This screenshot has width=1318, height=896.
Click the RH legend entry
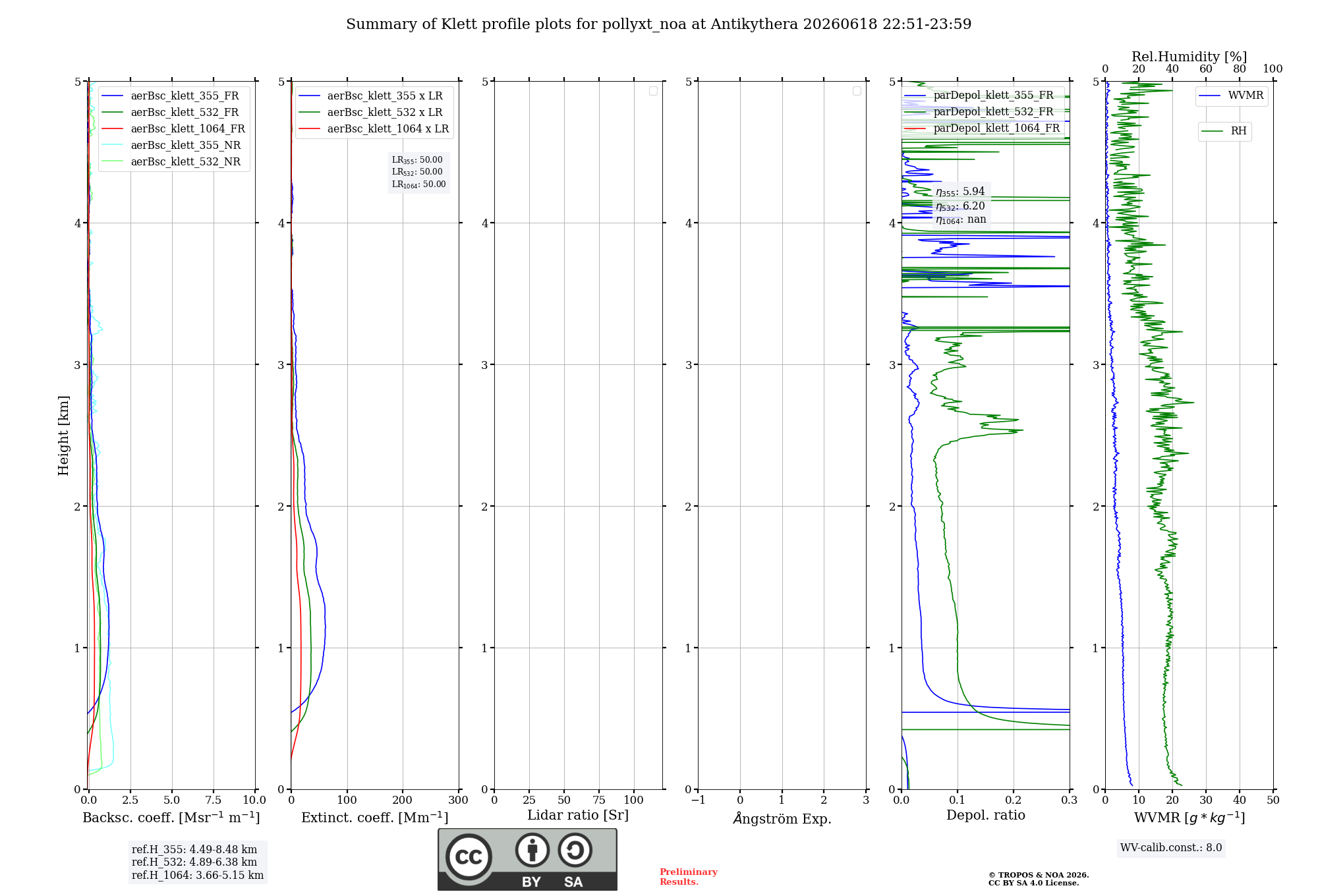(x=1224, y=131)
